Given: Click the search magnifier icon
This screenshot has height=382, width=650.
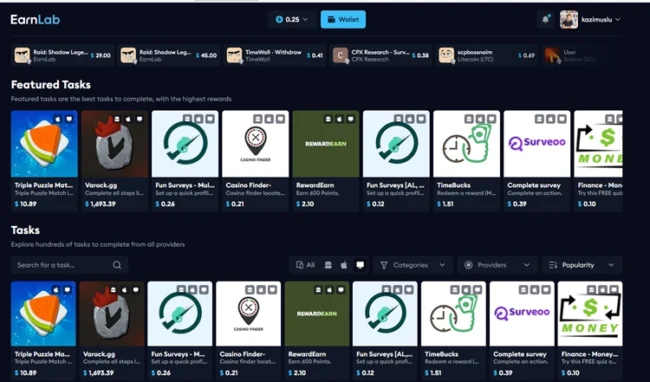Looking at the screenshot, I should 117,265.
